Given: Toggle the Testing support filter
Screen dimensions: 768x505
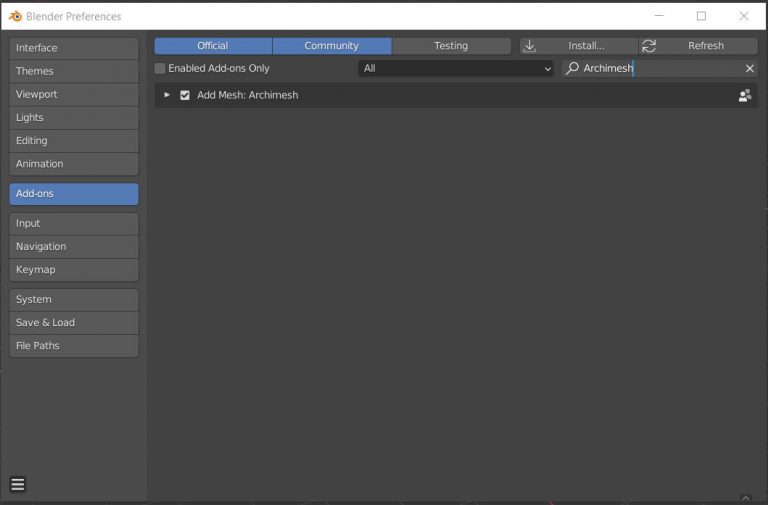Looking at the screenshot, I should [451, 46].
